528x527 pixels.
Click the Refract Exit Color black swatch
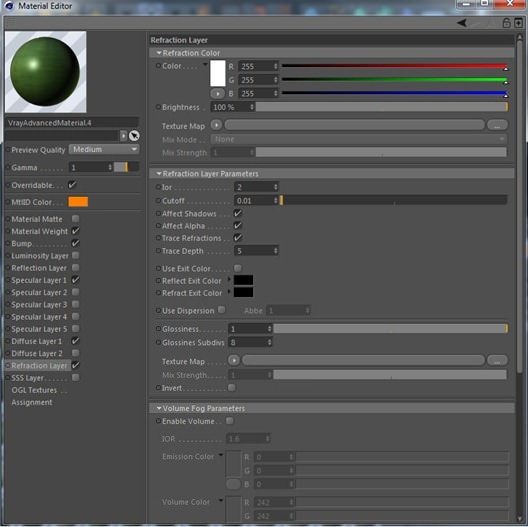point(243,292)
